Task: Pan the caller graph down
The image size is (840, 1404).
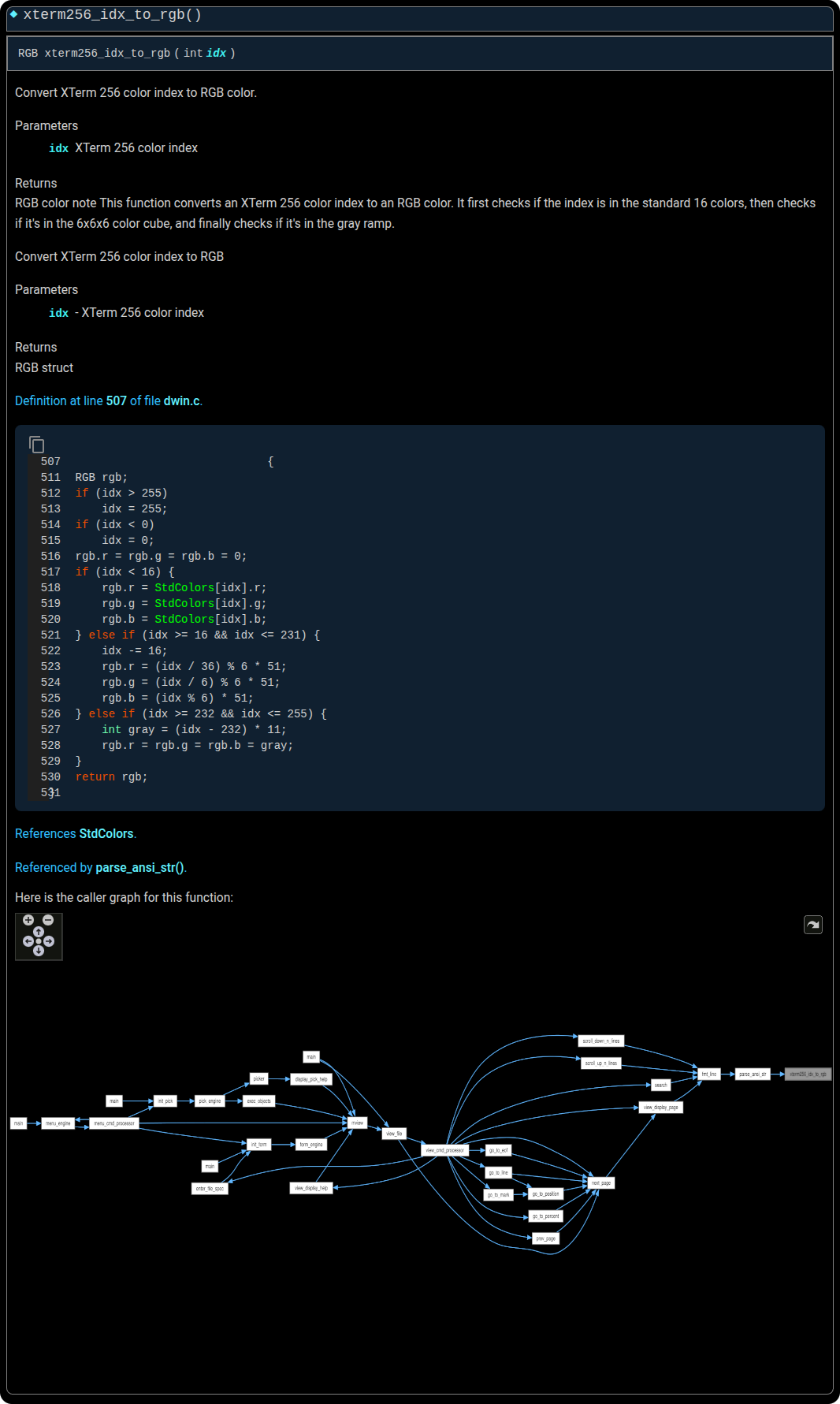Action: tap(39, 951)
